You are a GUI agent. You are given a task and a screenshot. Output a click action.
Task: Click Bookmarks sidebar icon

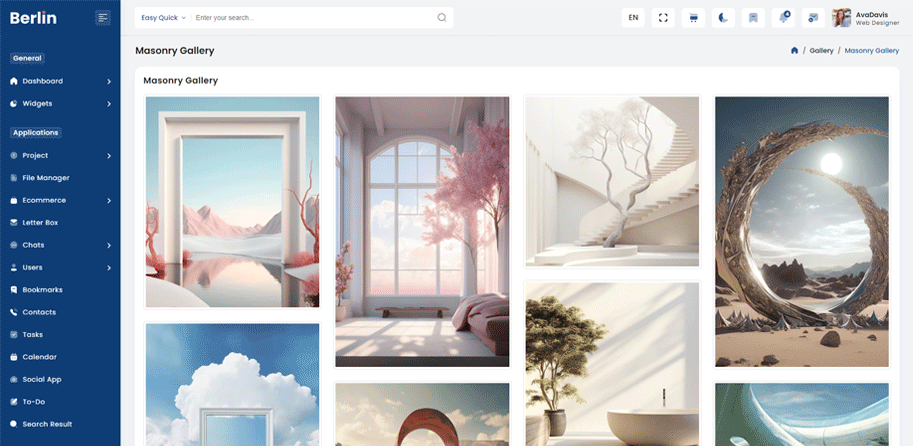(14, 289)
